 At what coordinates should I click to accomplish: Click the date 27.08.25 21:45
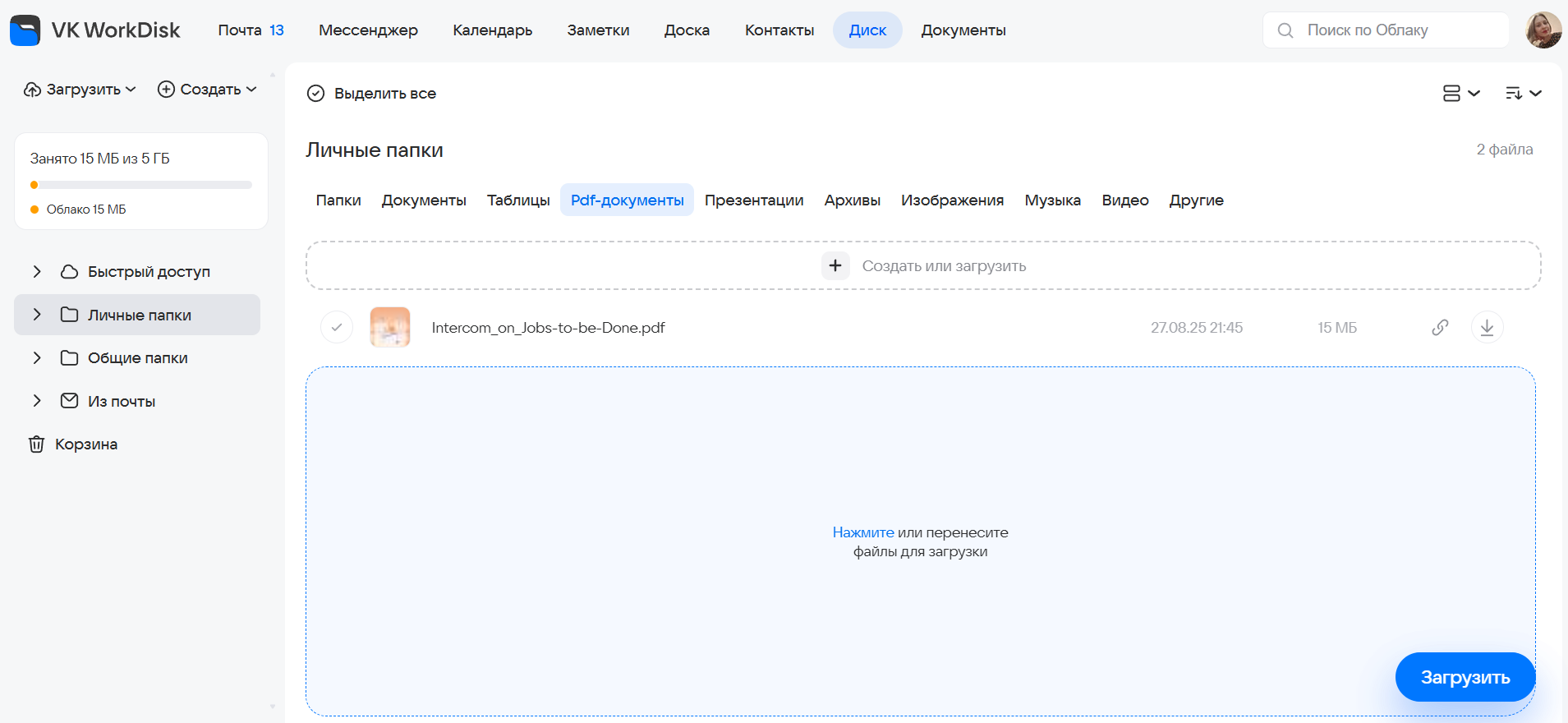1197,328
